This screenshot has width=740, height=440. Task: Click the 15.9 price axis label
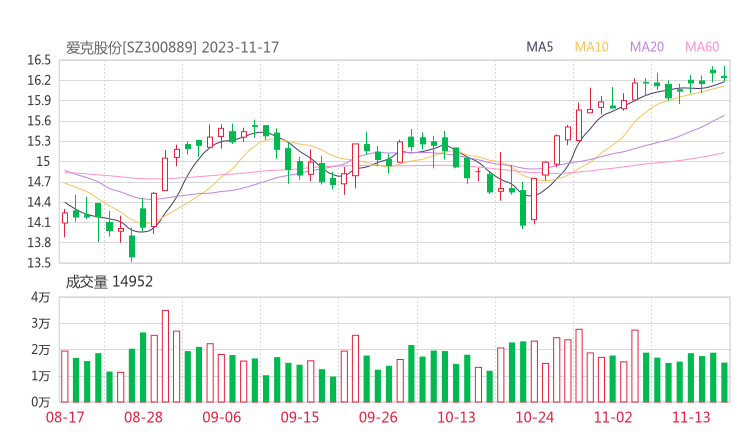coord(39,101)
